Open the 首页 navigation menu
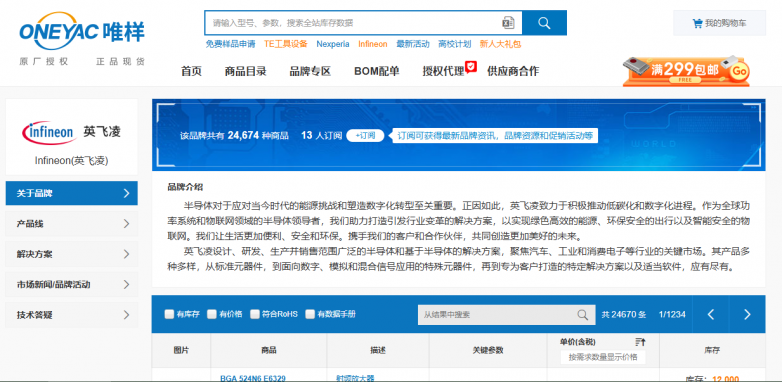Viewport: 782px width, 382px height. [x=191, y=71]
